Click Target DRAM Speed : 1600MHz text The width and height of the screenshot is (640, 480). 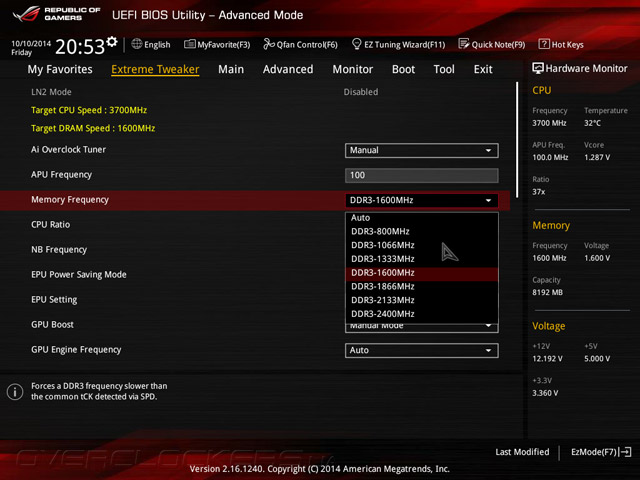(x=93, y=128)
